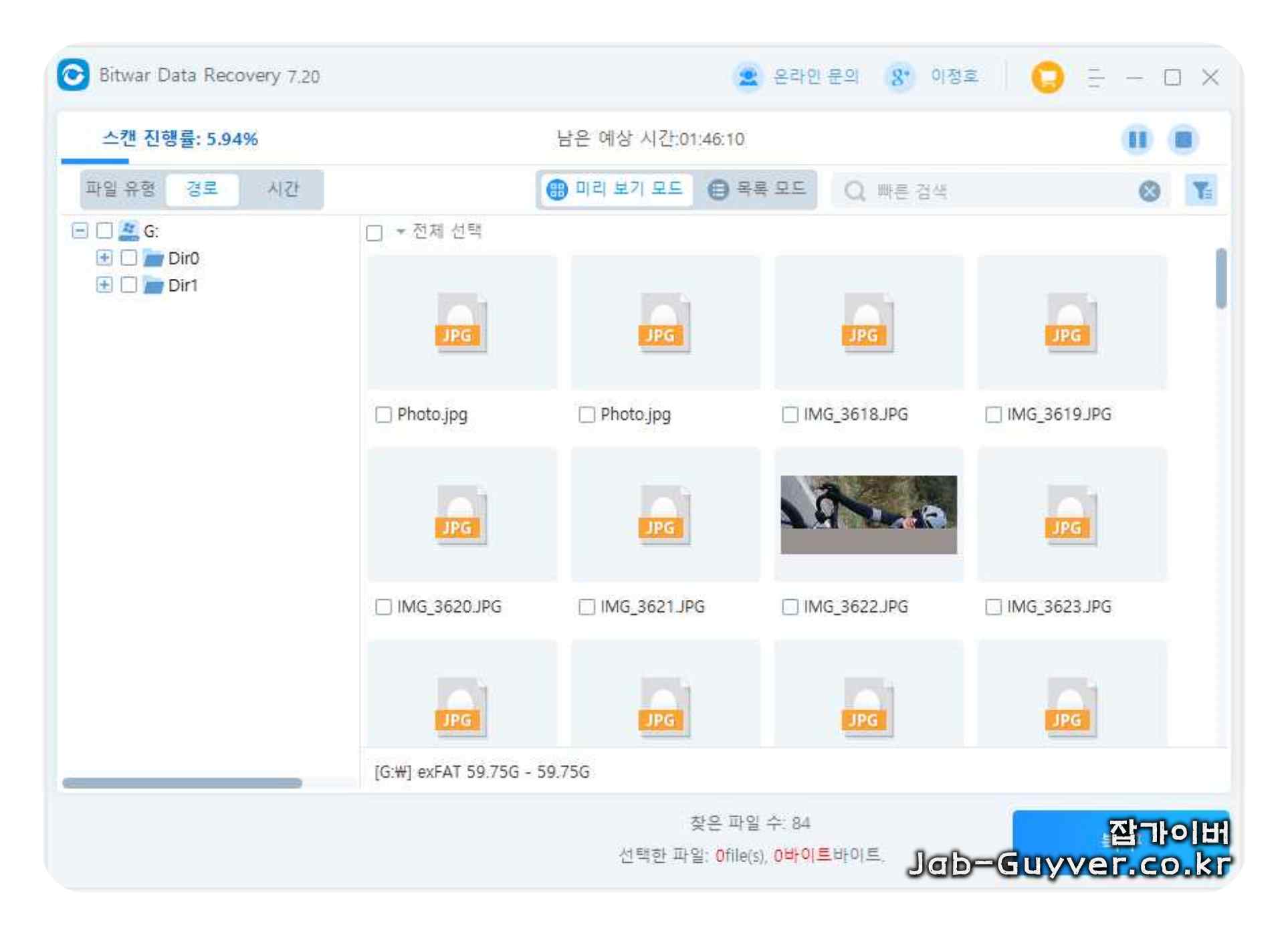1288x935 pixels.
Task: Clear search with the X icon
Action: click(1149, 191)
